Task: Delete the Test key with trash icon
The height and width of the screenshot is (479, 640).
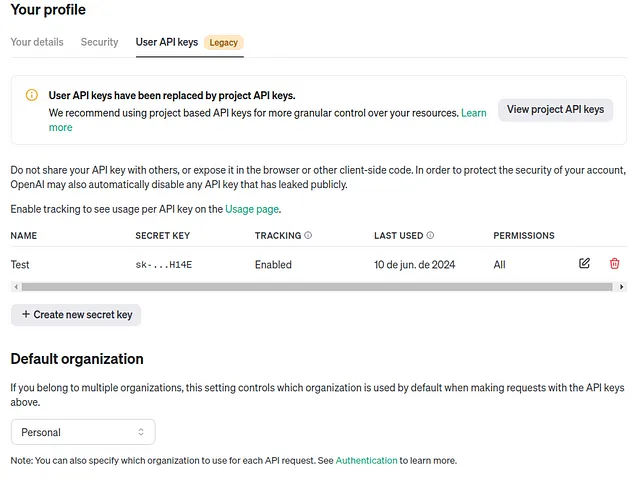Action: [x=614, y=264]
